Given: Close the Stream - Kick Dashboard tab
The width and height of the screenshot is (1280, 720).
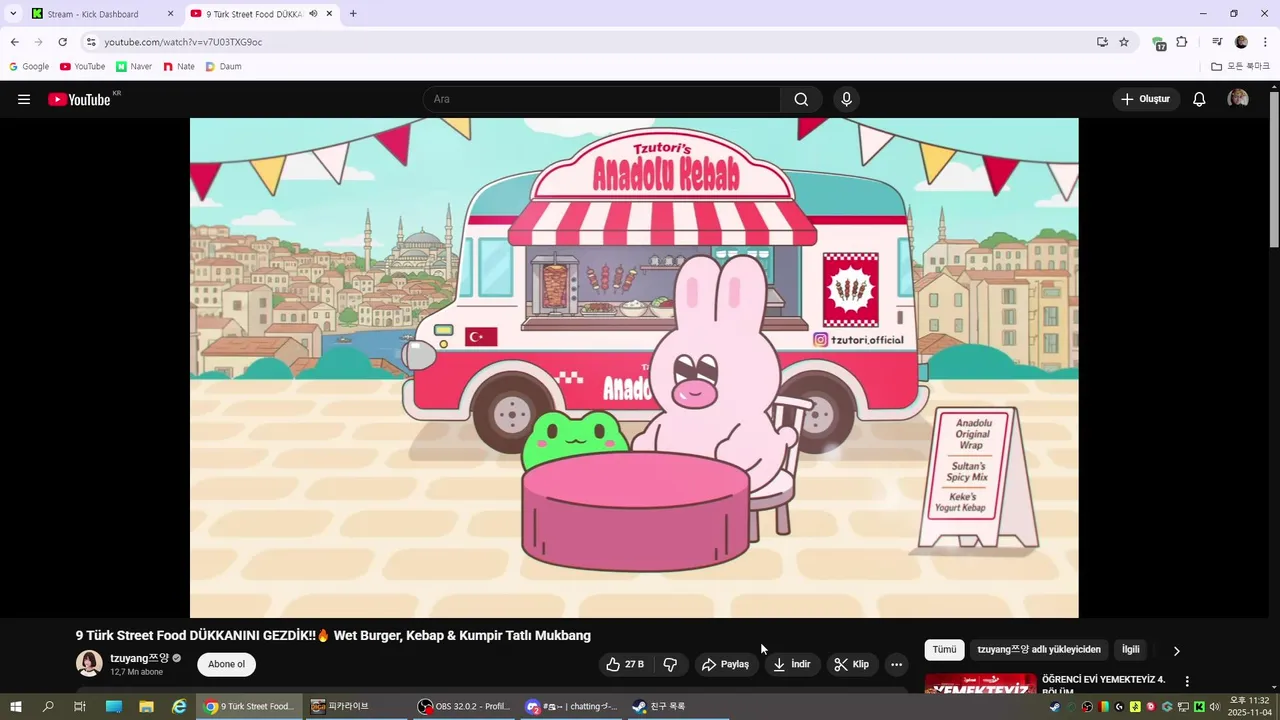Looking at the screenshot, I should coord(170,14).
